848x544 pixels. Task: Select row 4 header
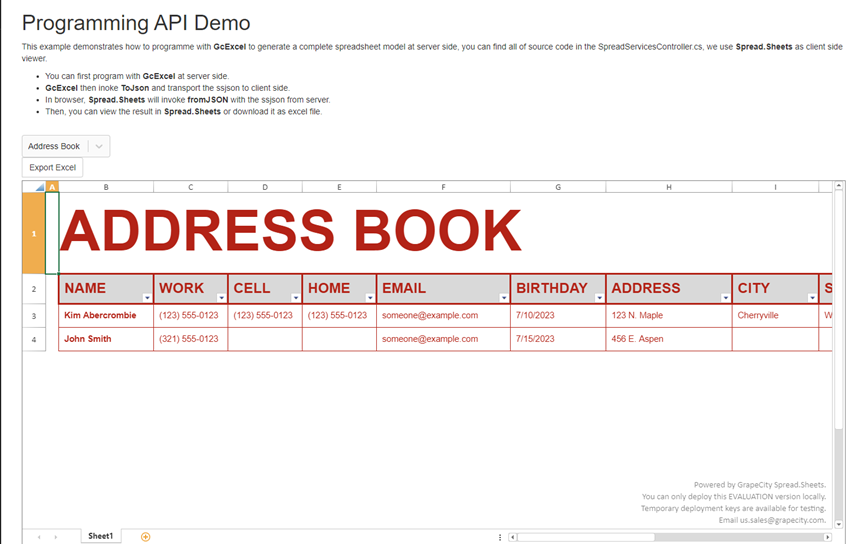click(34, 340)
